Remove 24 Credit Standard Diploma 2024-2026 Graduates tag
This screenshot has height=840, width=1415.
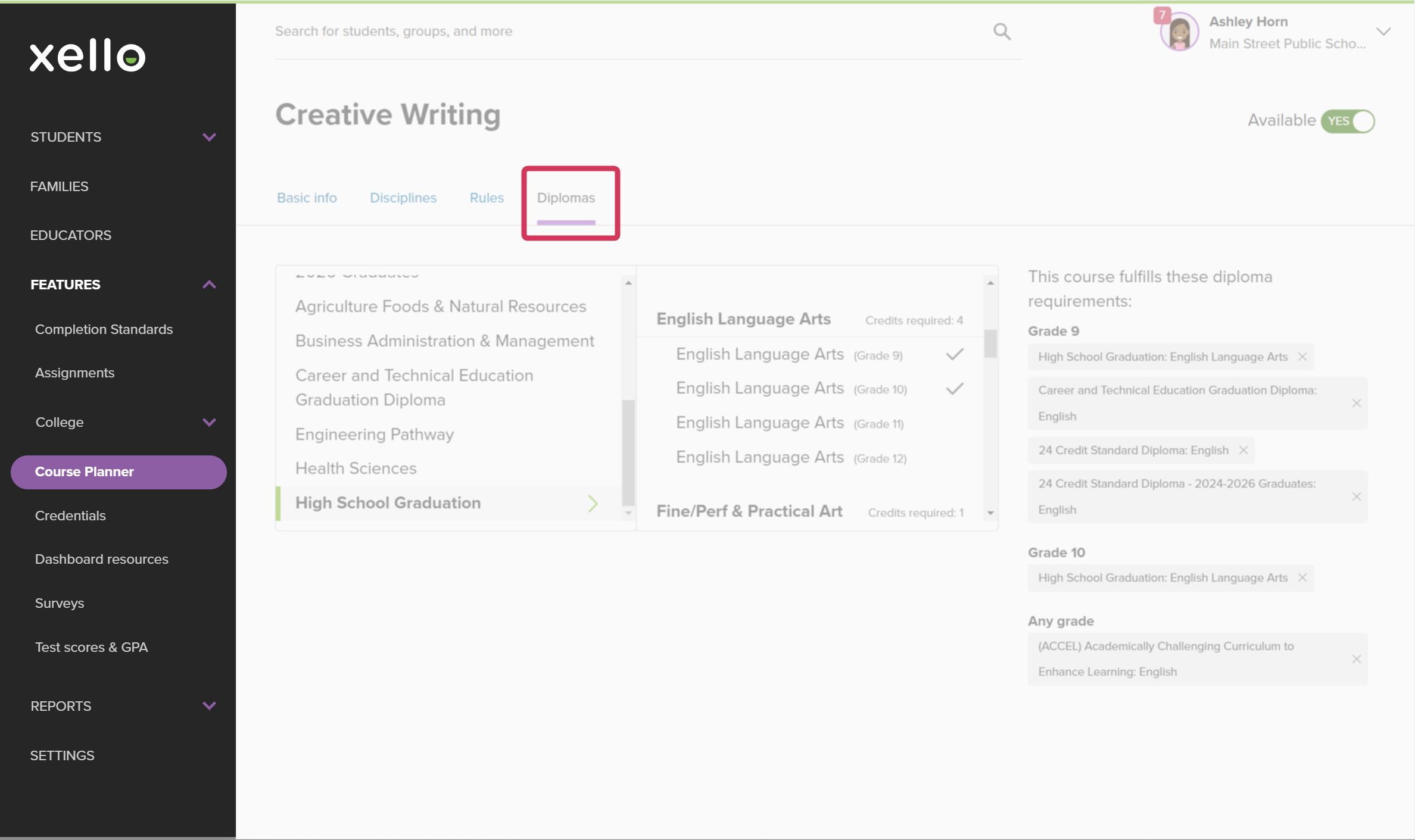pos(1356,497)
